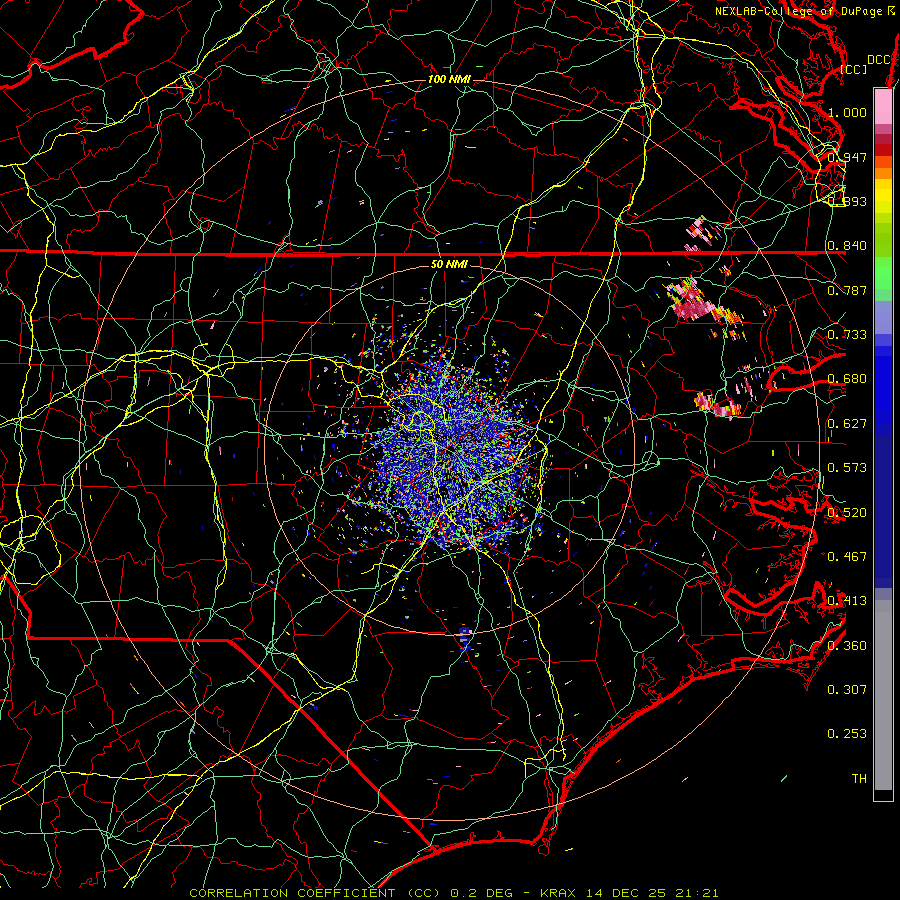Click the 50 NMI range ring label
Screen dimensions: 900x900
pos(449,264)
